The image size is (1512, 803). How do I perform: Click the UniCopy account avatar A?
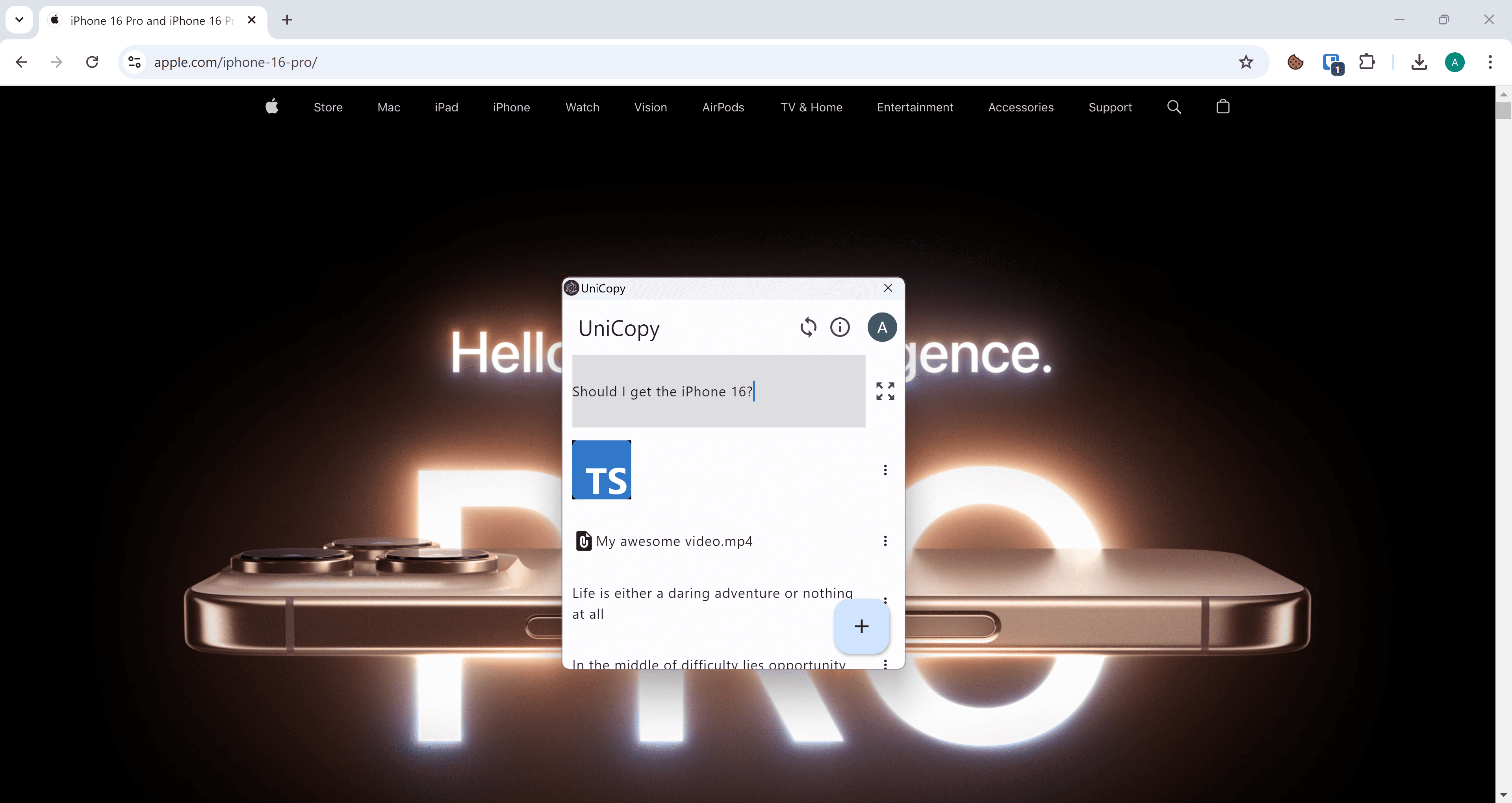click(x=881, y=327)
